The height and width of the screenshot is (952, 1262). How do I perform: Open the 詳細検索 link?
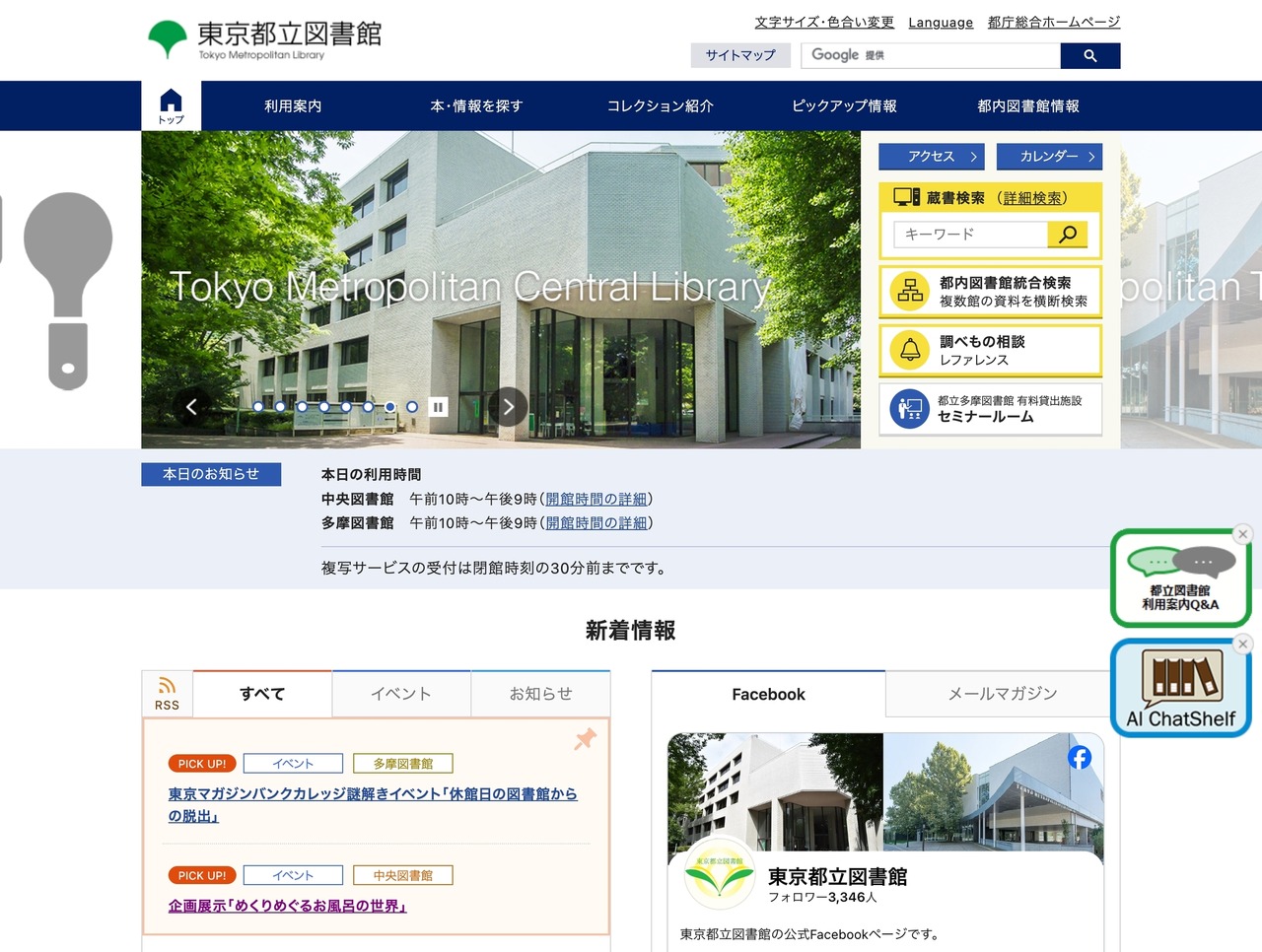pyautogui.click(x=1032, y=198)
